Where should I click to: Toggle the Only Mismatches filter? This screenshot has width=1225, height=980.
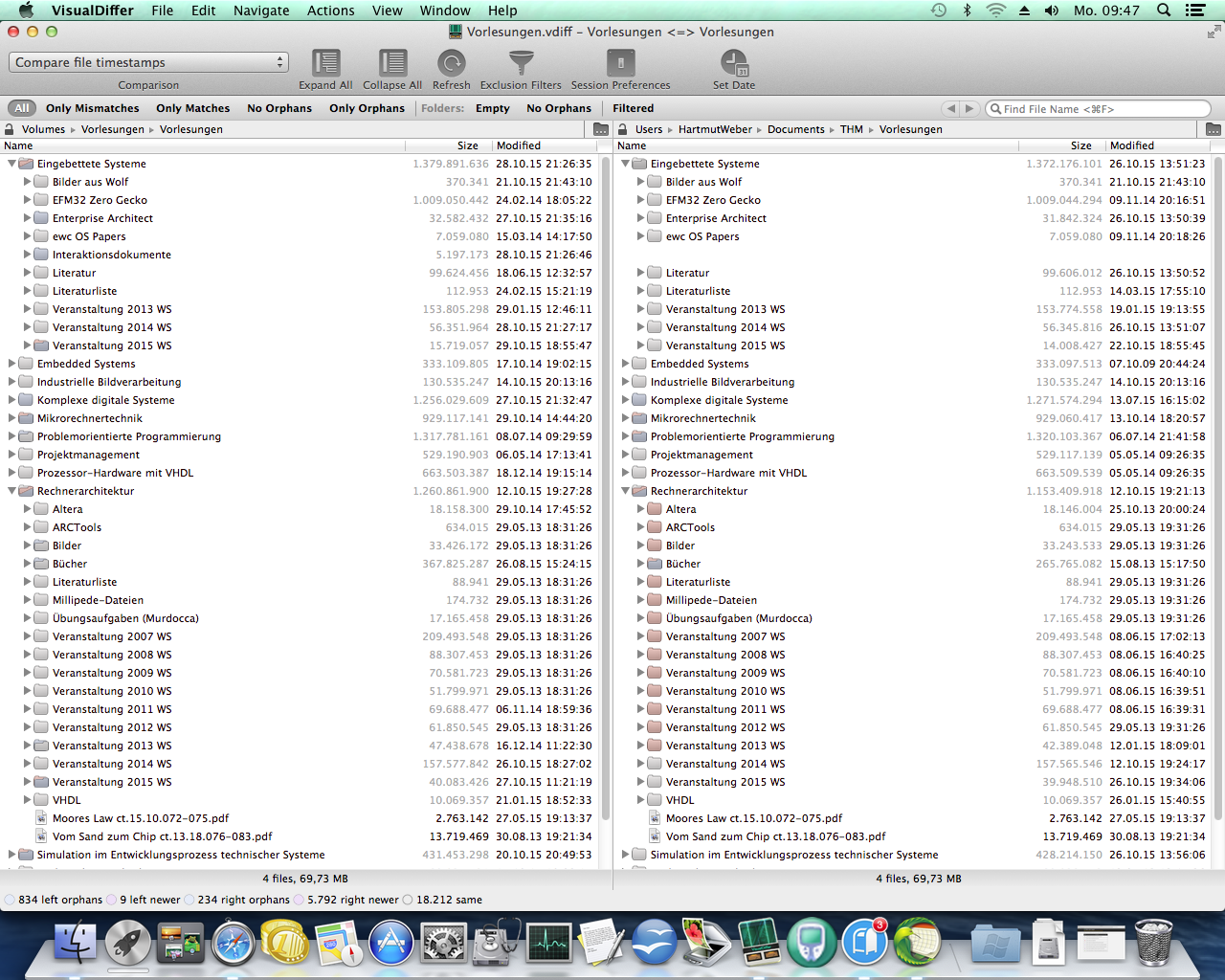(x=93, y=108)
